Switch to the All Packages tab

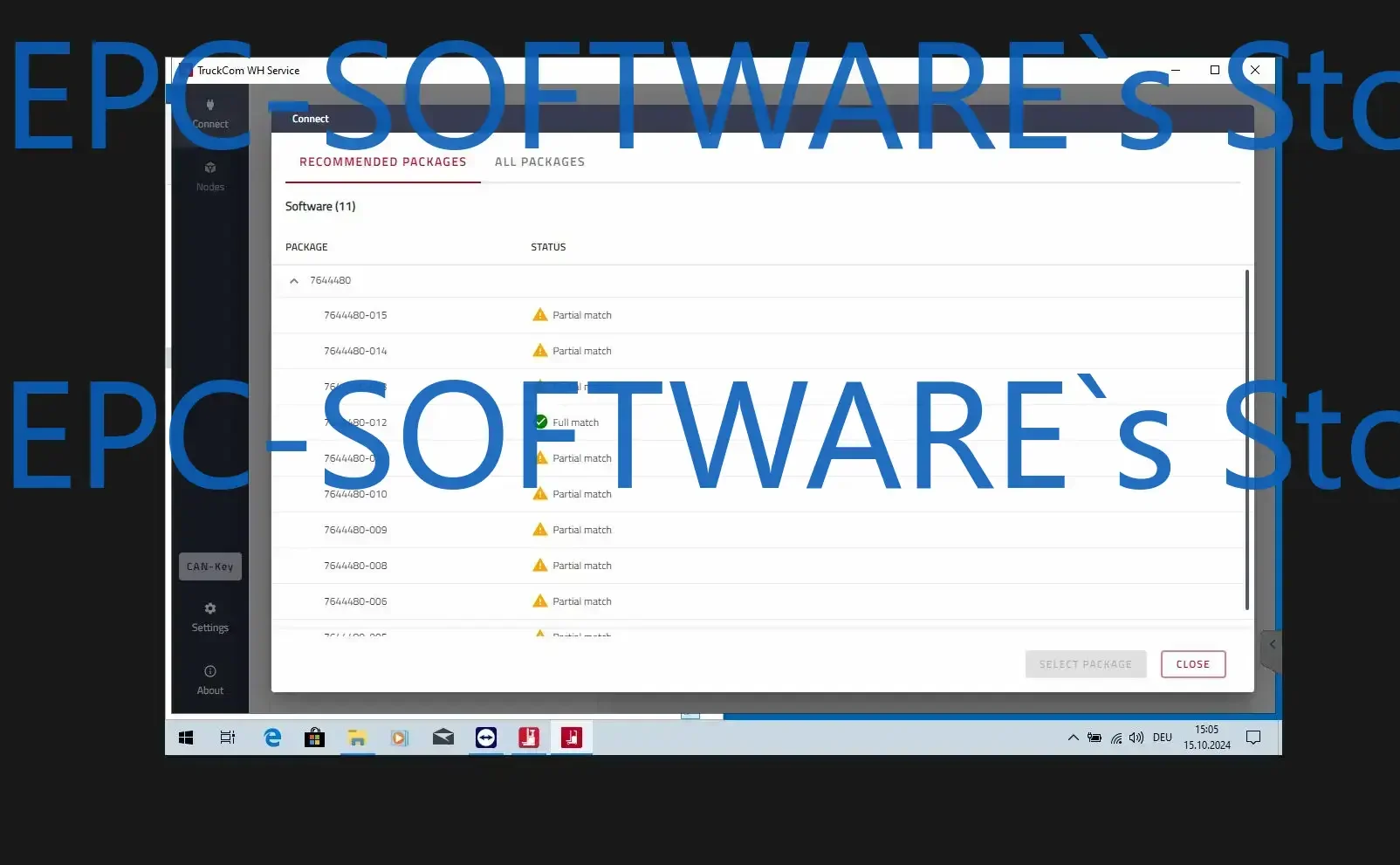539,161
